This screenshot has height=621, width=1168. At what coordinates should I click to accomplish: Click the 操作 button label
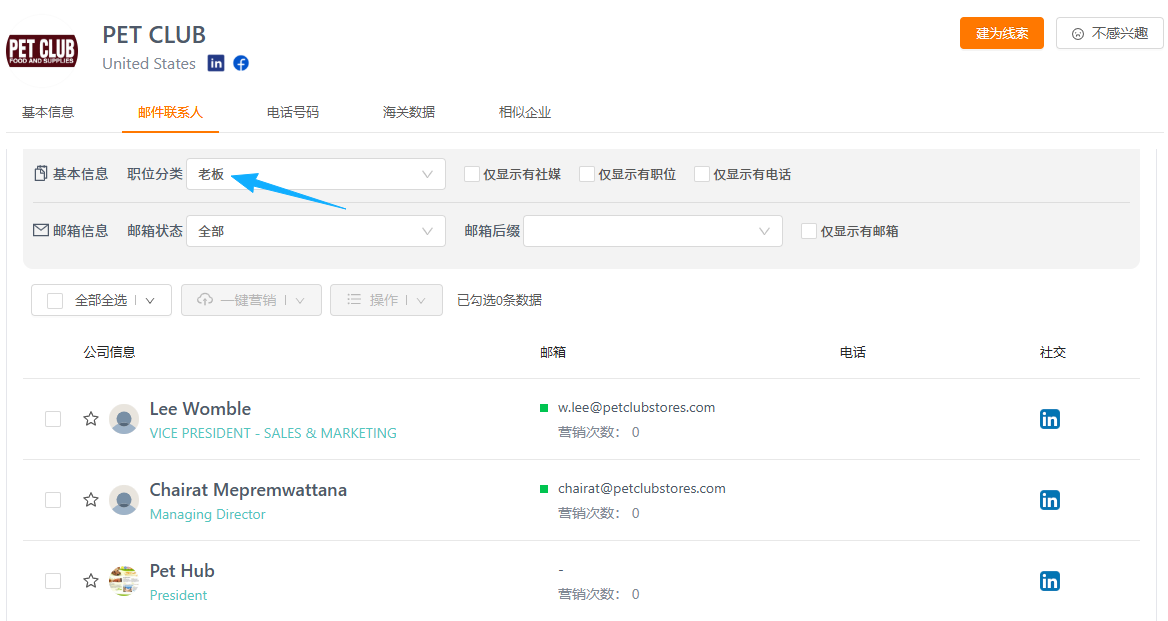[384, 300]
